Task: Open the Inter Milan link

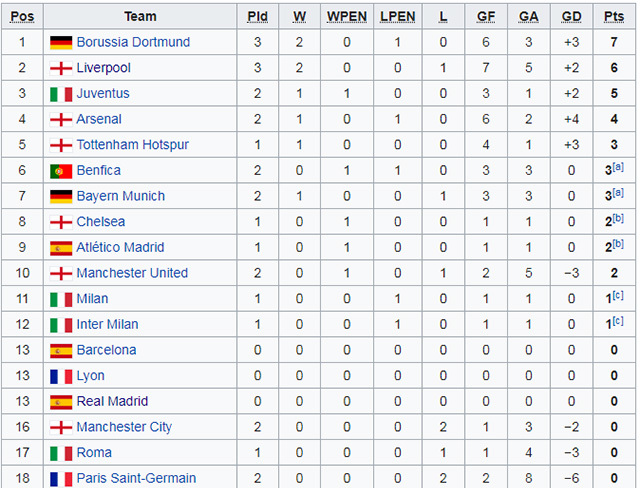Action: [x=107, y=324]
